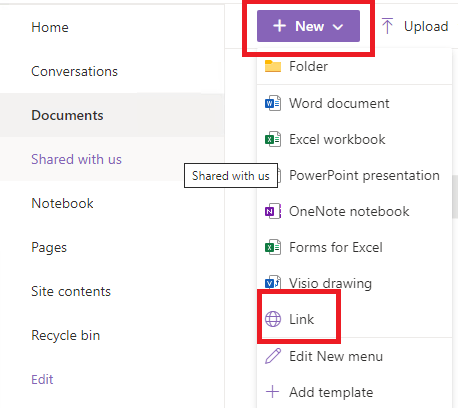Click the pencil Edit New menu icon
This screenshot has height=408, width=458.
click(273, 356)
